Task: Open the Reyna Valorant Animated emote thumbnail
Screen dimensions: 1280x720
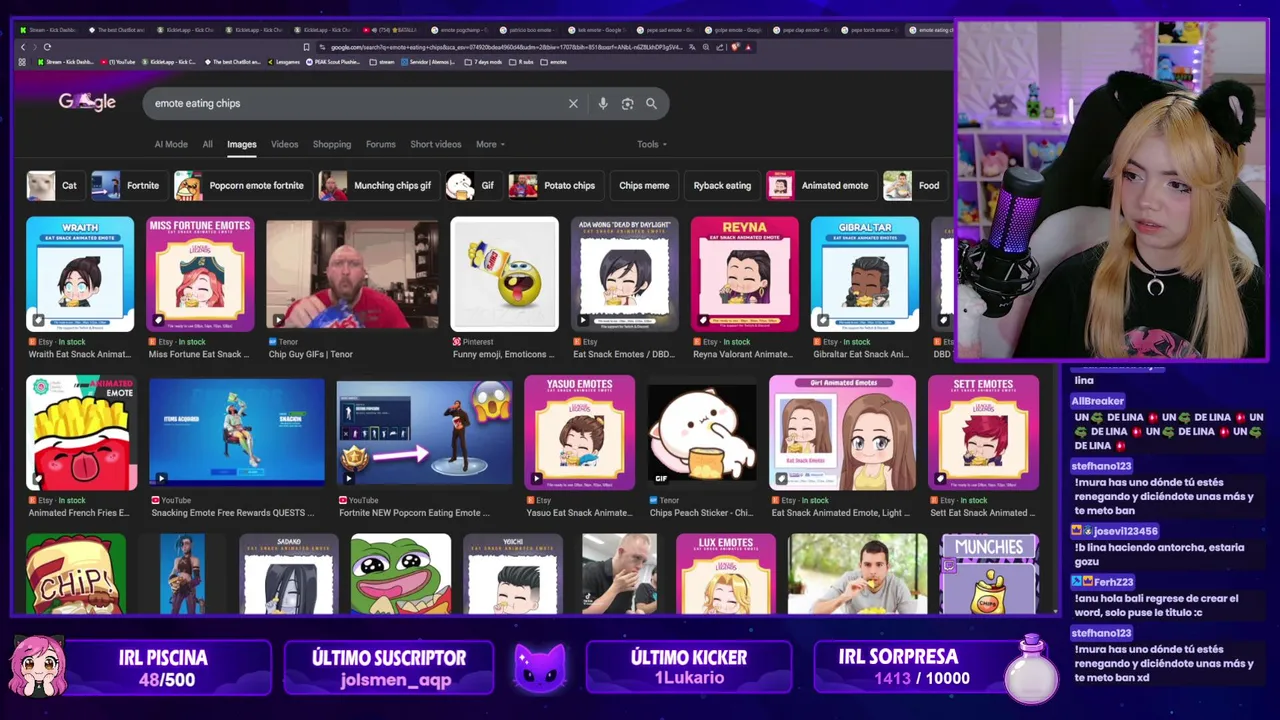Action: tap(744, 274)
